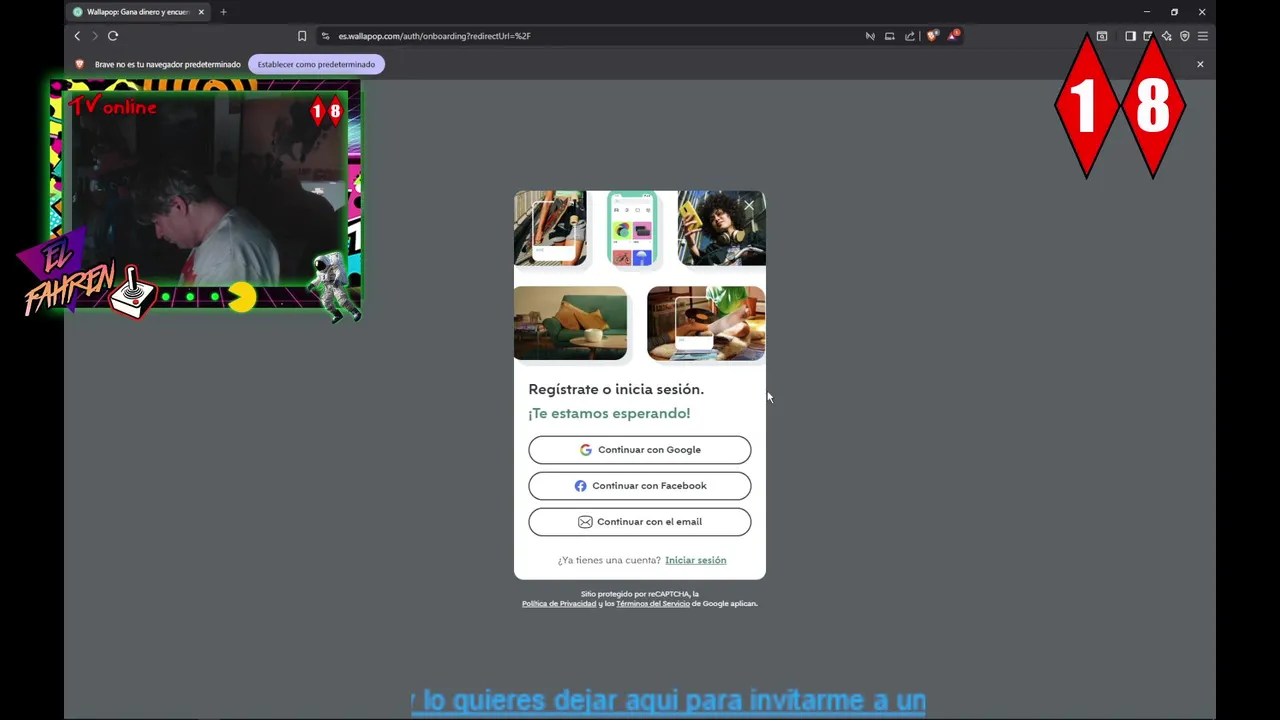Open a new tab
The width and height of the screenshot is (1280, 720).
tap(223, 12)
